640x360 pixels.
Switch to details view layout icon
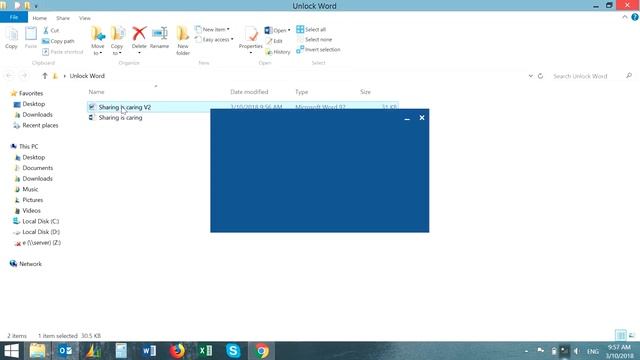click(x=620, y=336)
